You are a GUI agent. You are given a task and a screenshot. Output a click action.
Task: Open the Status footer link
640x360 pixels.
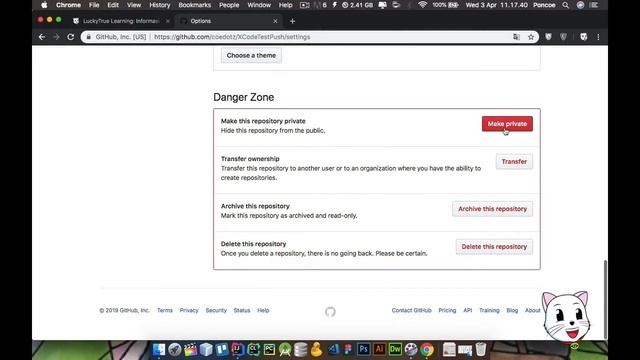point(242,310)
